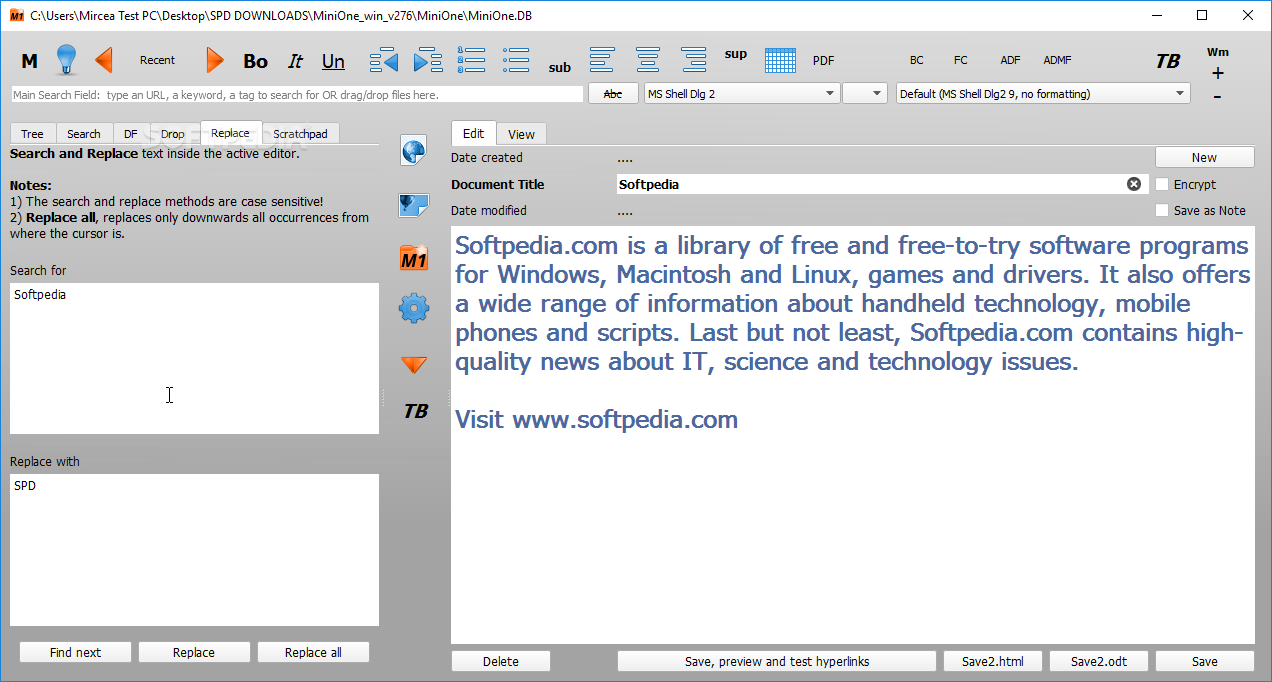Export with the Save2.odt button
Screen dimensions: 1272x682
tap(1099, 661)
